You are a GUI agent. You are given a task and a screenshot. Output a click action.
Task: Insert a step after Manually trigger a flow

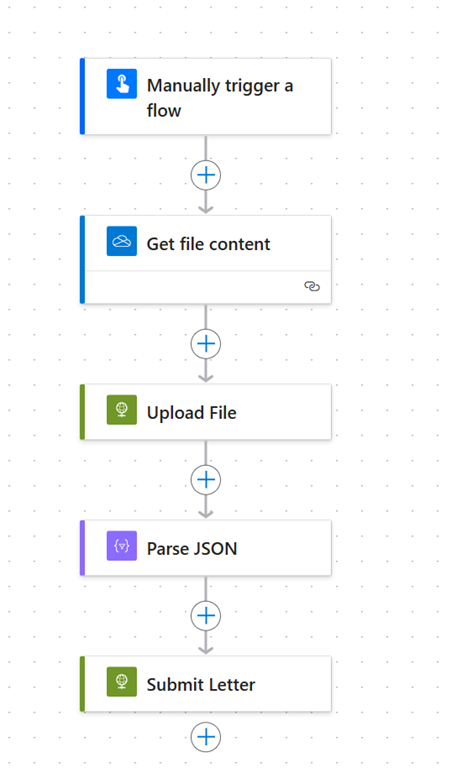click(x=206, y=175)
